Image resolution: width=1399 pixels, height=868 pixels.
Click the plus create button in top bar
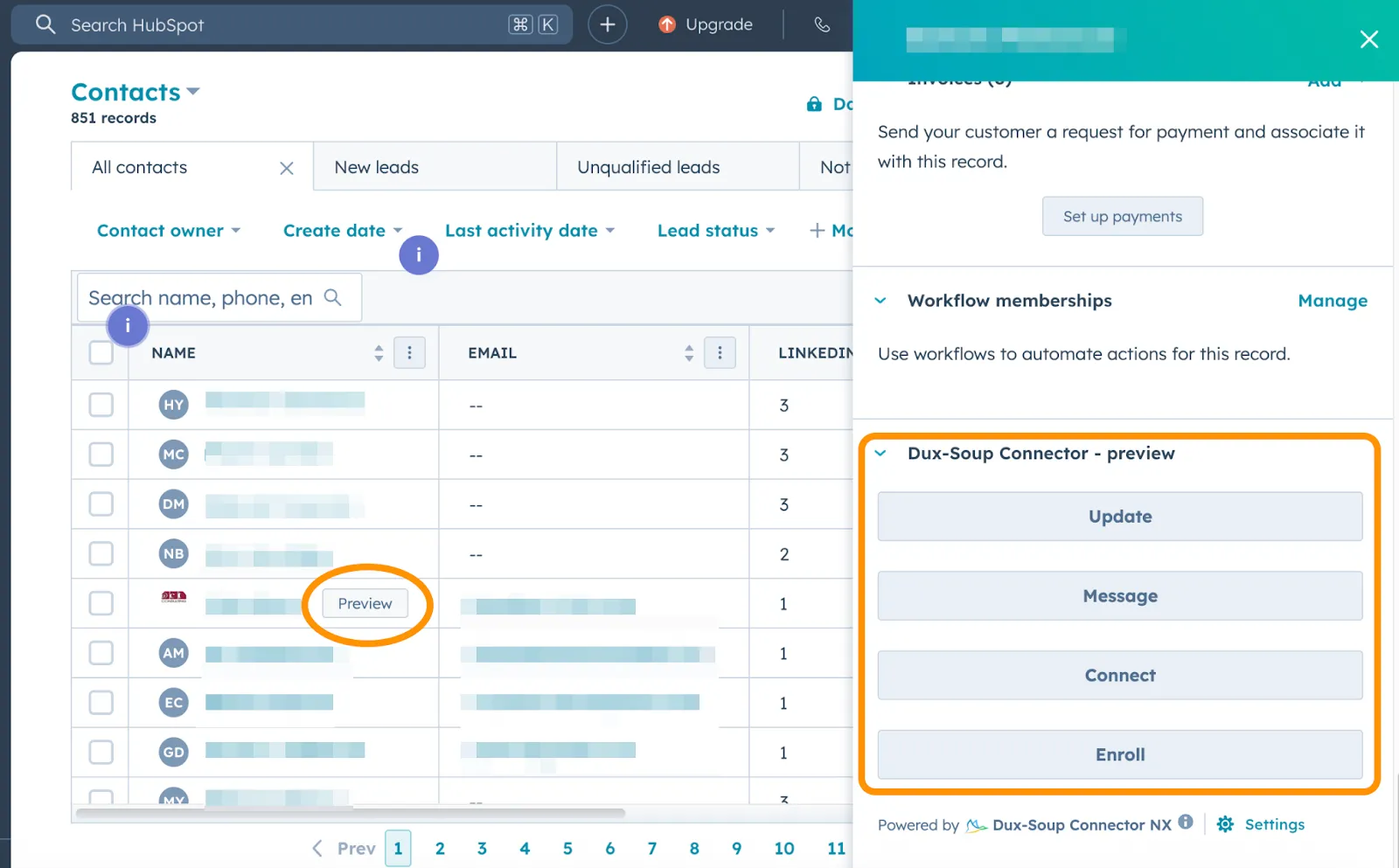[x=608, y=24]
